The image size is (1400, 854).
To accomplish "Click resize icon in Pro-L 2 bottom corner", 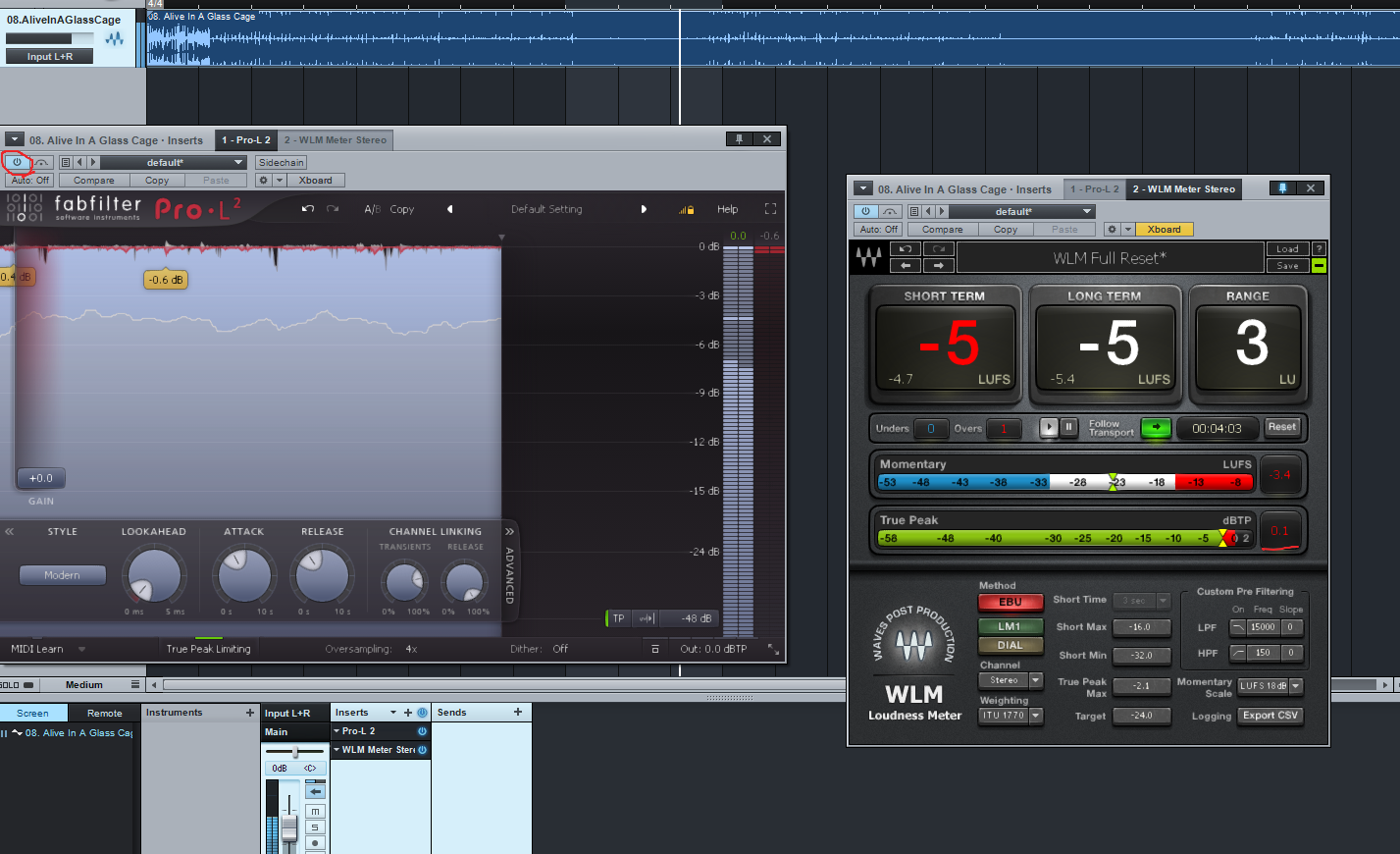I will [x=773, y=649].
